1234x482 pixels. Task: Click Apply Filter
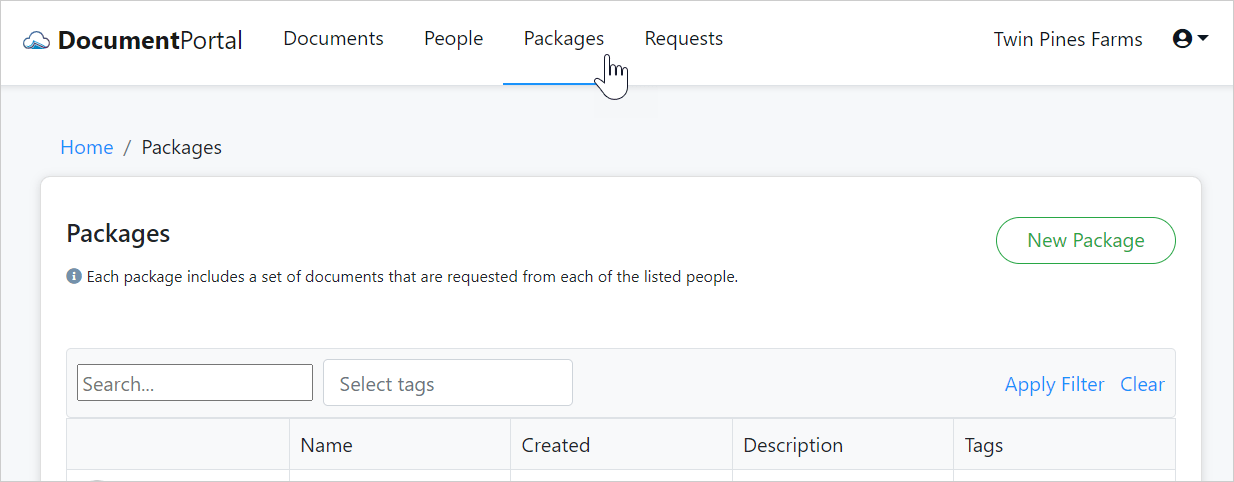click(1054, 385)
